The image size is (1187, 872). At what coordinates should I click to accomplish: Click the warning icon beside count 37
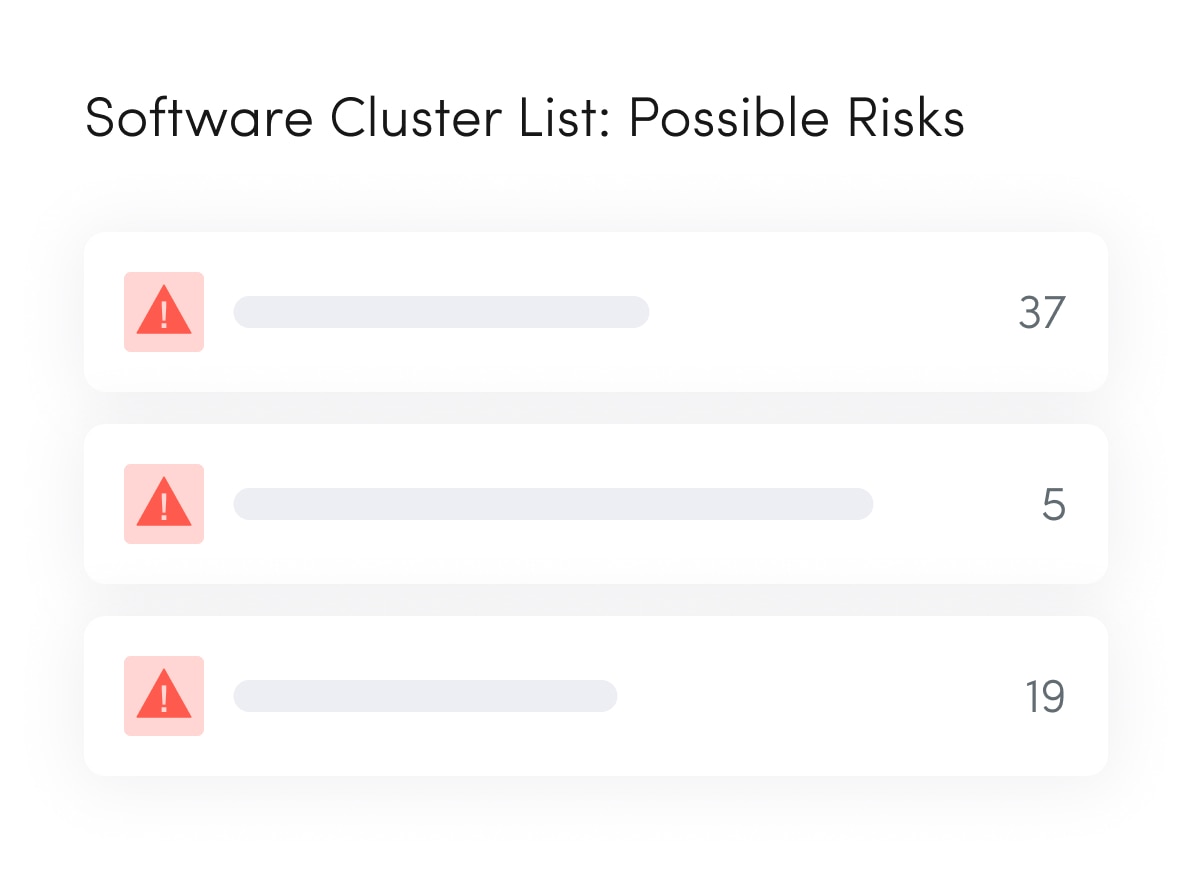click(164, 312)
